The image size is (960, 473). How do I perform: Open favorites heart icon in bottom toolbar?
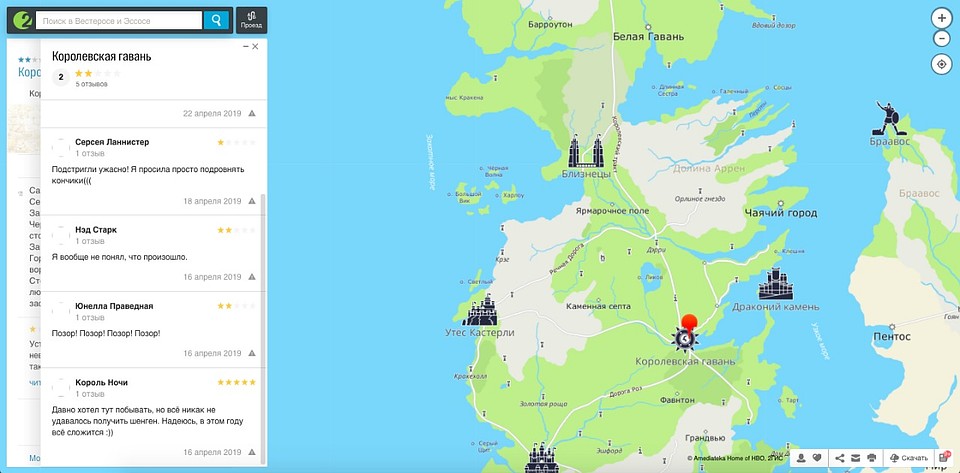point(817,458)
